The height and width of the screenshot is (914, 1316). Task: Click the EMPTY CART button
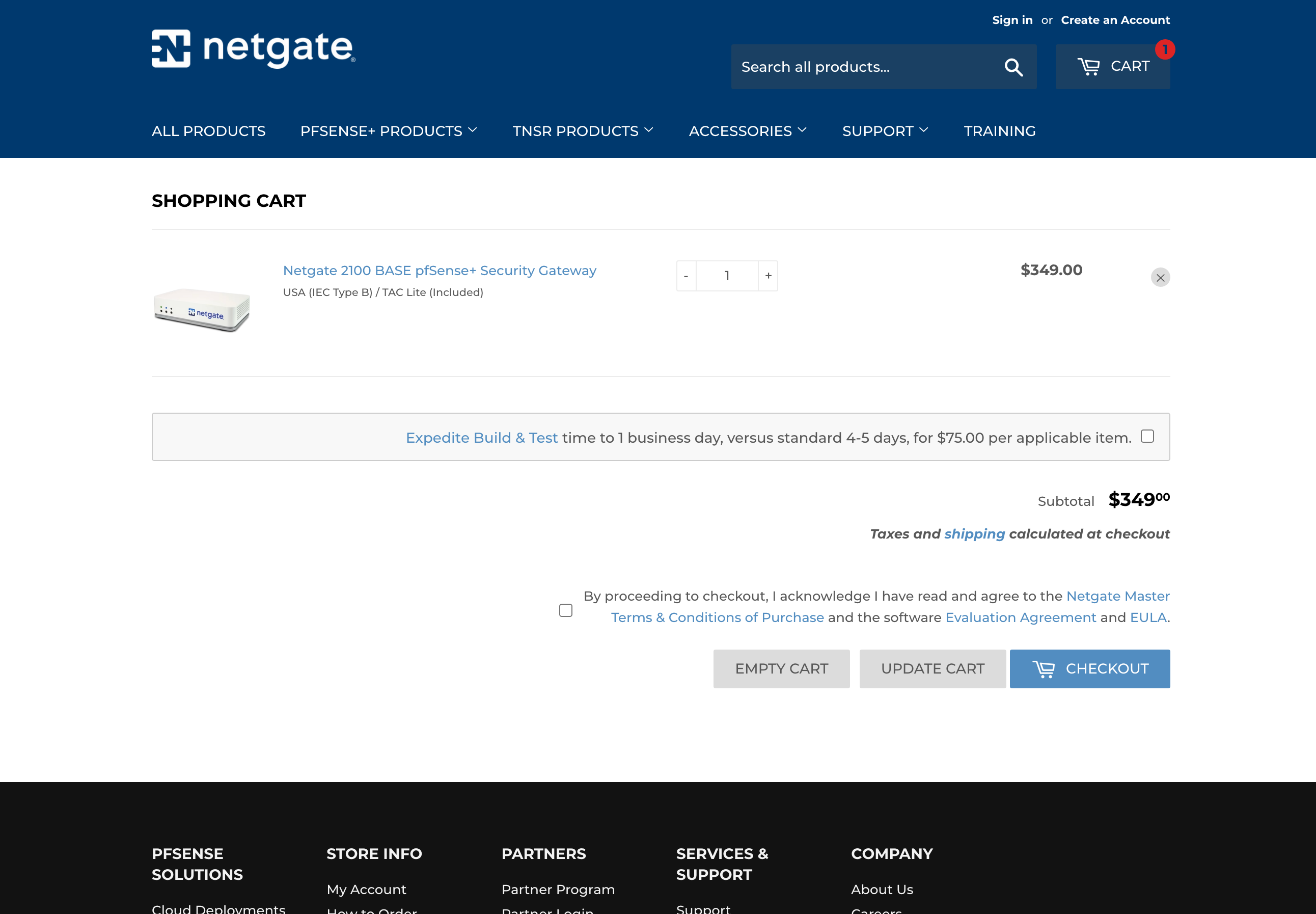click(781, 669)
